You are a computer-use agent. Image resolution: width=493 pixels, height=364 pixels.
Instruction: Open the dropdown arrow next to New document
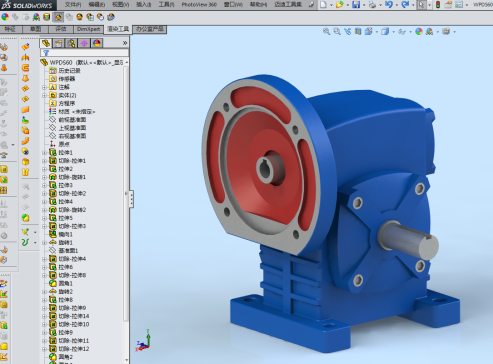[x=331, y=5]
